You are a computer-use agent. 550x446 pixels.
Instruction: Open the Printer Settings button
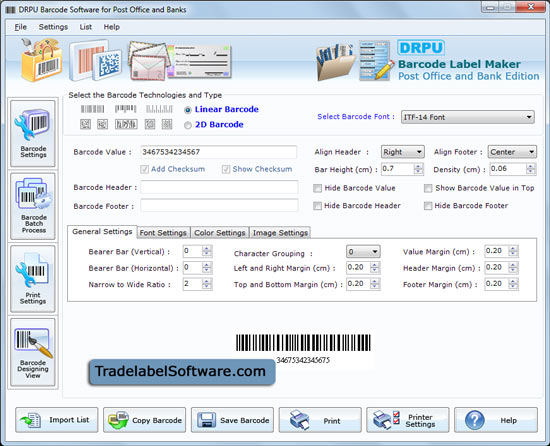[408, 420]
